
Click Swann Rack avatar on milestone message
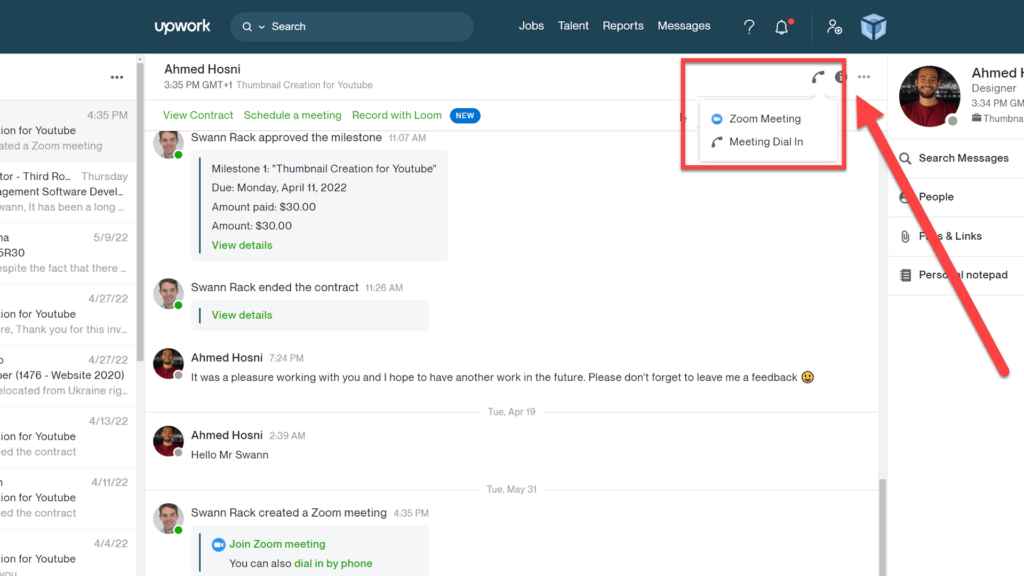168,144
